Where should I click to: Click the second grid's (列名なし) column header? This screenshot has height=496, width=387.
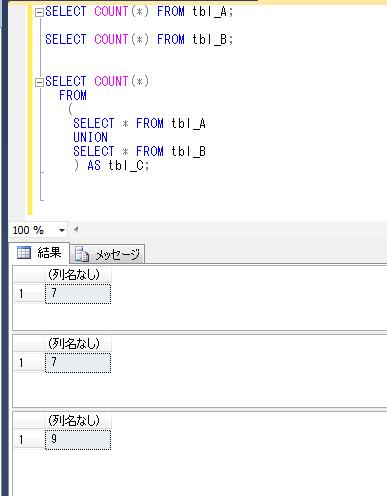click(x=78, y=344)
